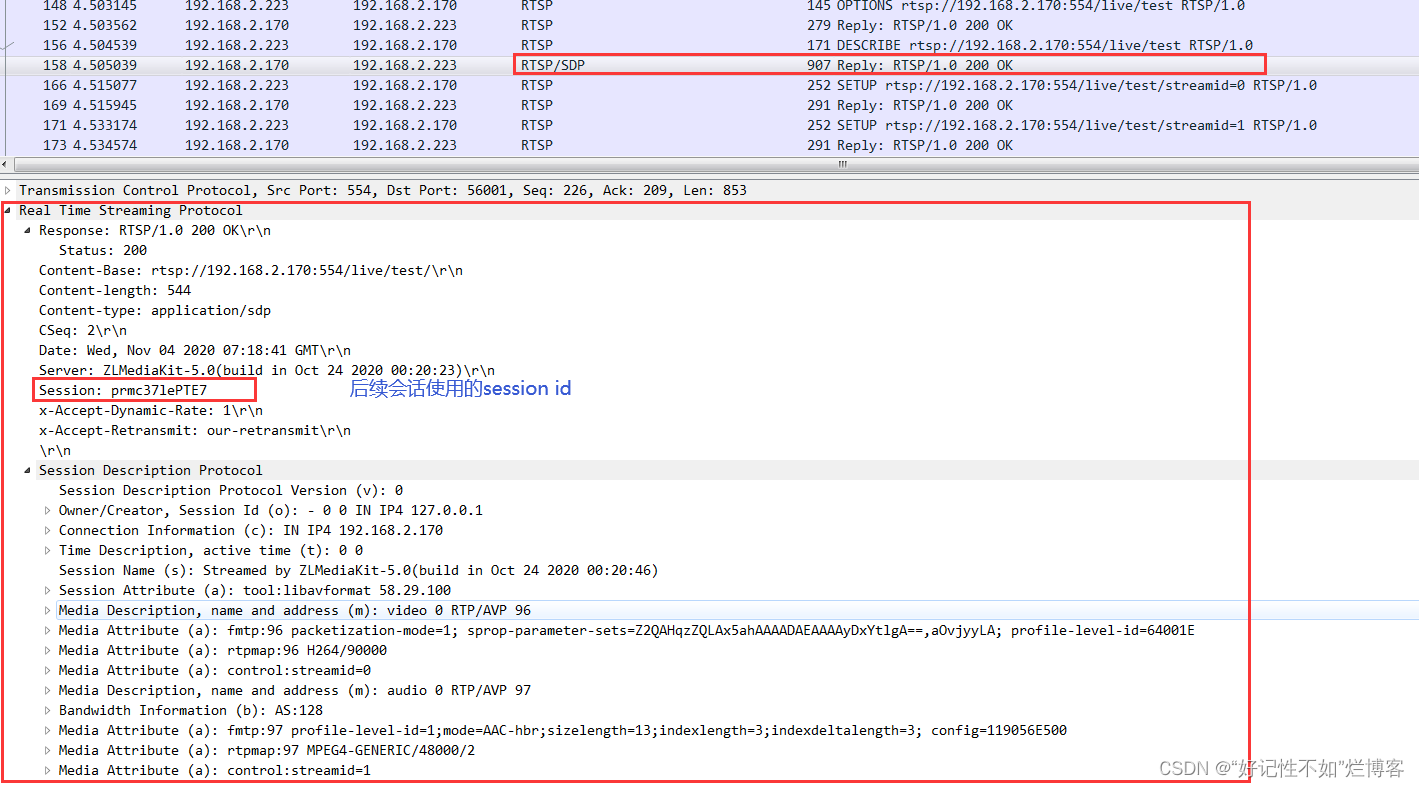Select the Content-length: 544 line
The image size is (1419, 788).
point(115,290)
